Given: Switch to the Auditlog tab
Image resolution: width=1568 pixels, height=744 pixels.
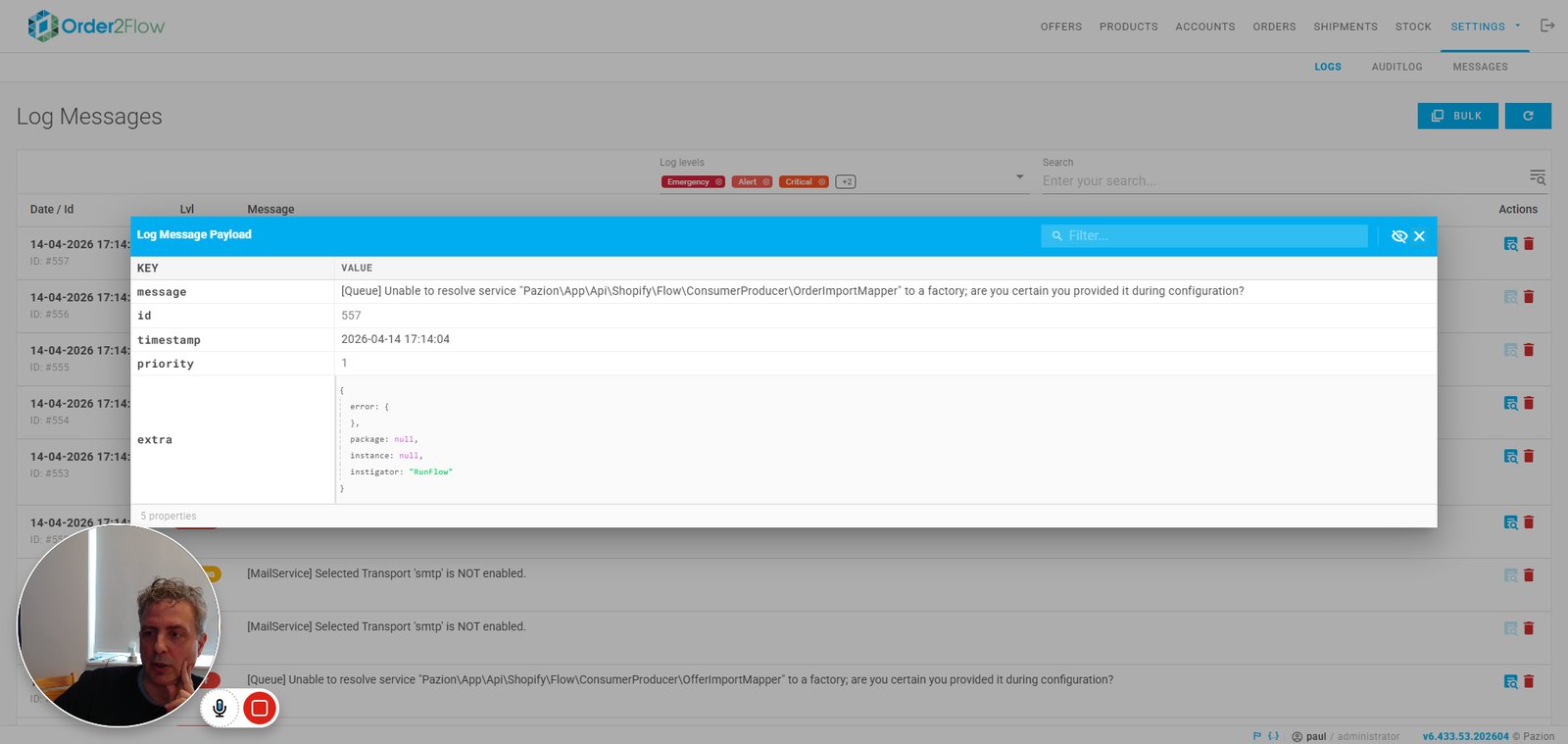Looking at the screenshot, I should (1396, 67).
